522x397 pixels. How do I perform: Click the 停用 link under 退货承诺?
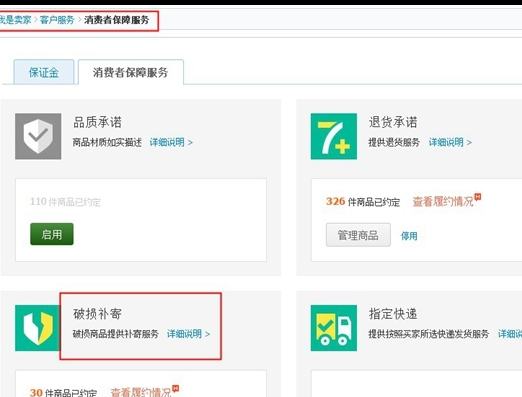pyautogui.click(x=409, y=236)
